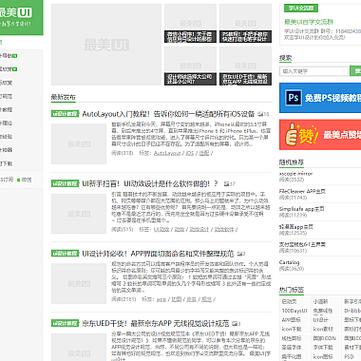Click the green category badge beside UI新手扫盲 title
The width and height of the screenshot is (361, 361).
pyautogui.click(x=65, y=183)
